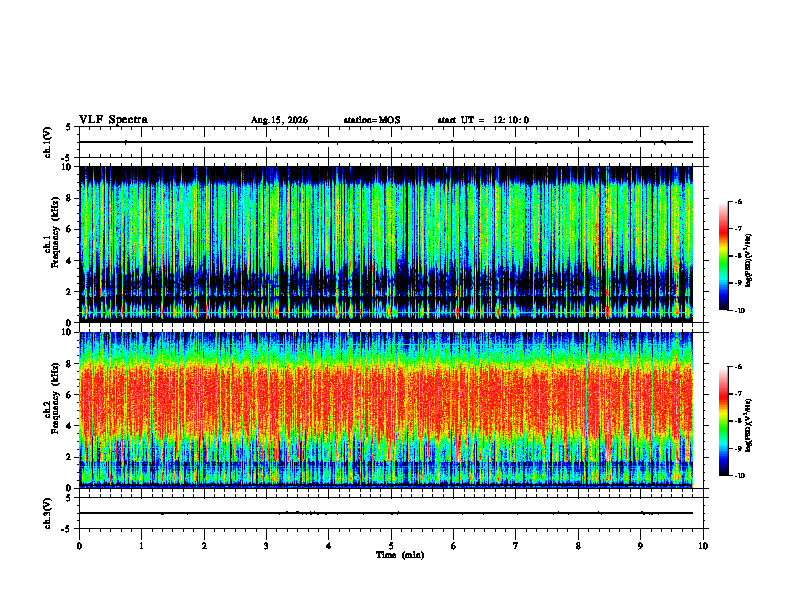792x612 pixels.
Task: Click the ch.1 frequency tick label "8"
Action: click(69, 198)
